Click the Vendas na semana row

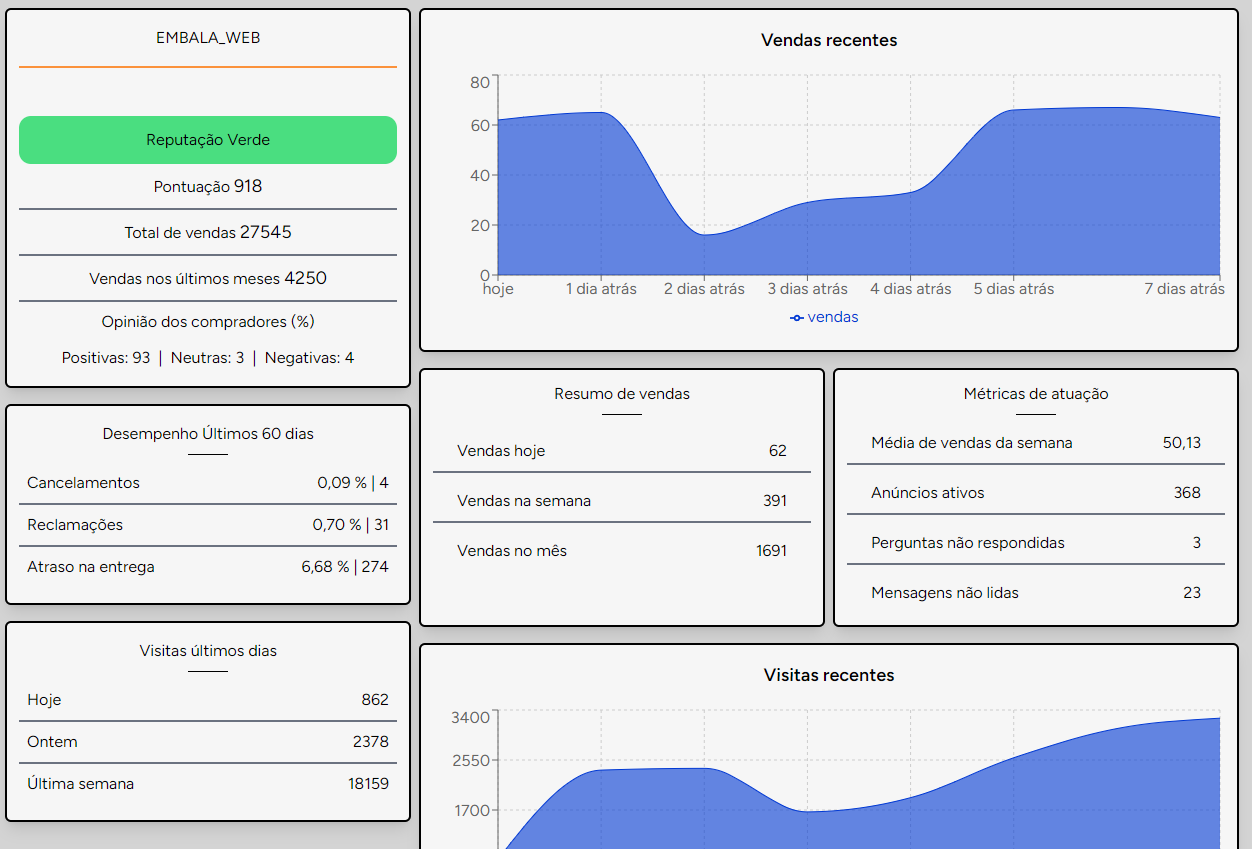pyautogui.click(x=621, y=501)
